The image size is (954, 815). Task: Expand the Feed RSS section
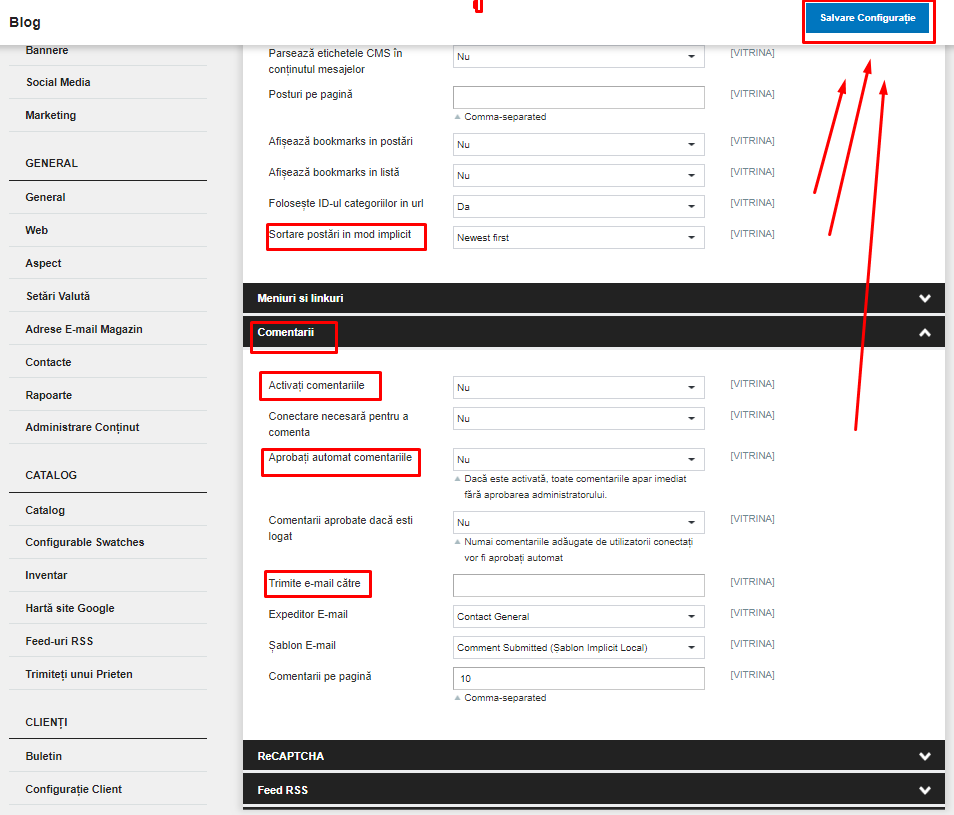594,789
